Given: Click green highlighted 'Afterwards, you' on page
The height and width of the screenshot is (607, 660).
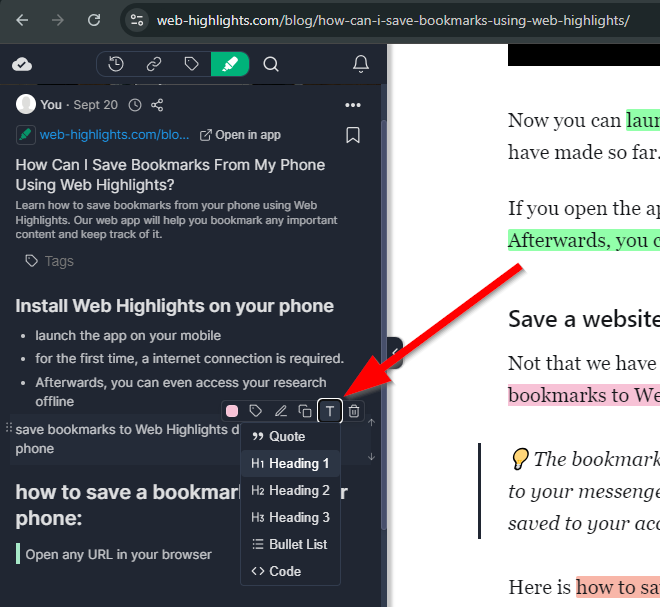Looking at the screenshot, I should 584,240.
